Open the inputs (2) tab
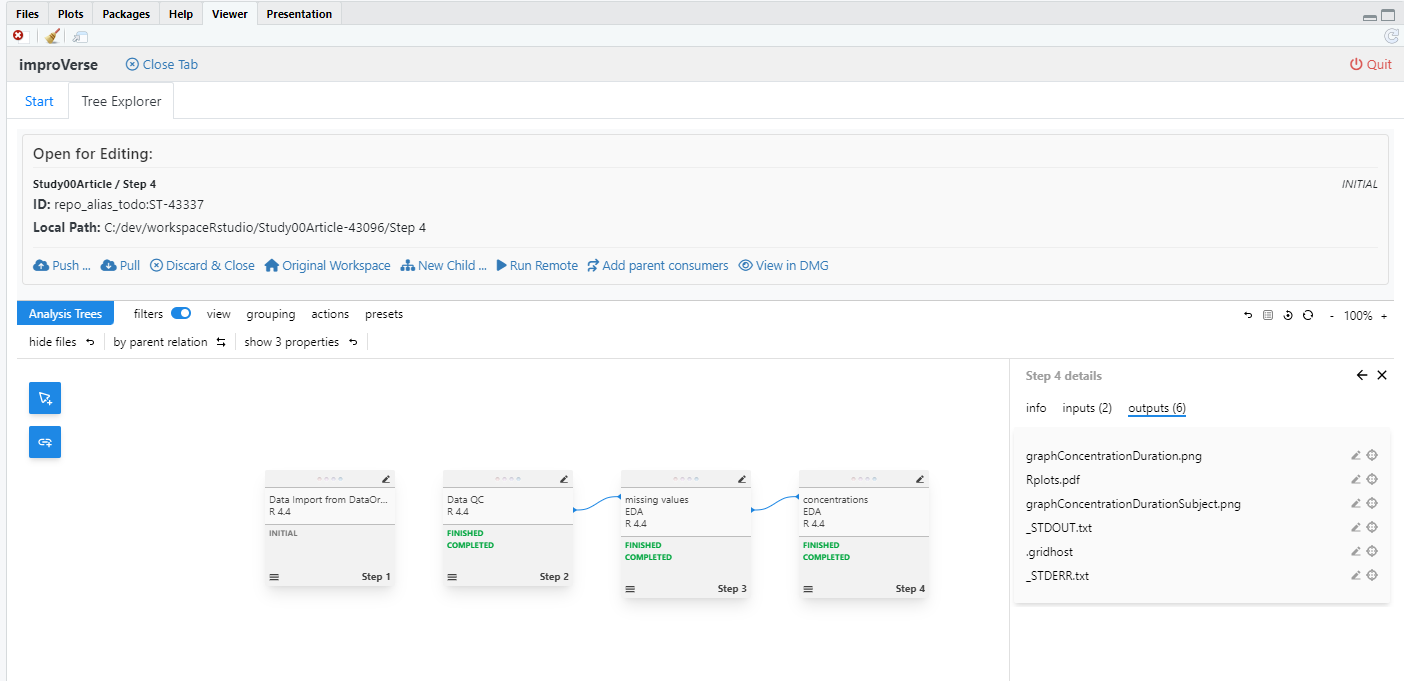 1087,408
